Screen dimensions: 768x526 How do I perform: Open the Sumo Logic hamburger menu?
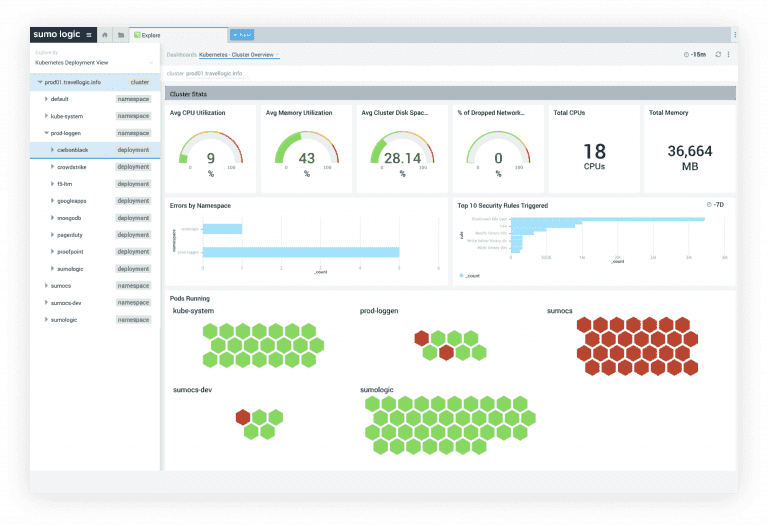pos(89,34)
